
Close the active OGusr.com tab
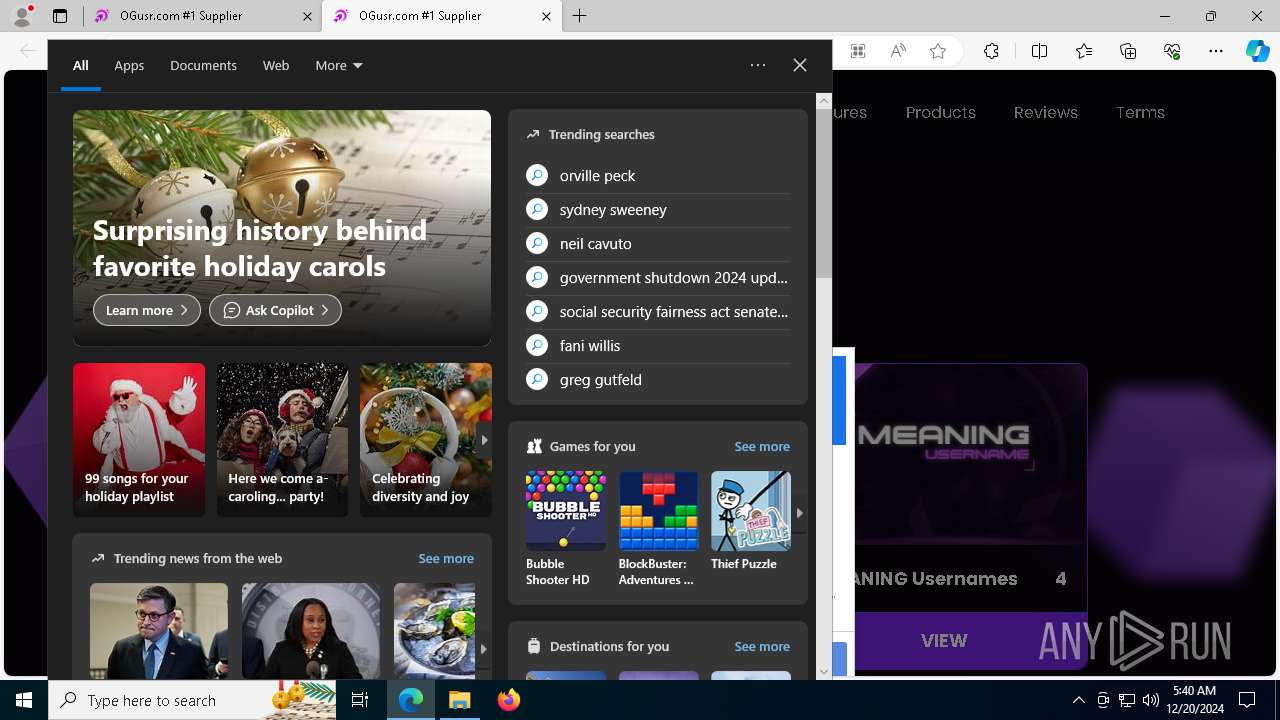[x=545, y=16]
